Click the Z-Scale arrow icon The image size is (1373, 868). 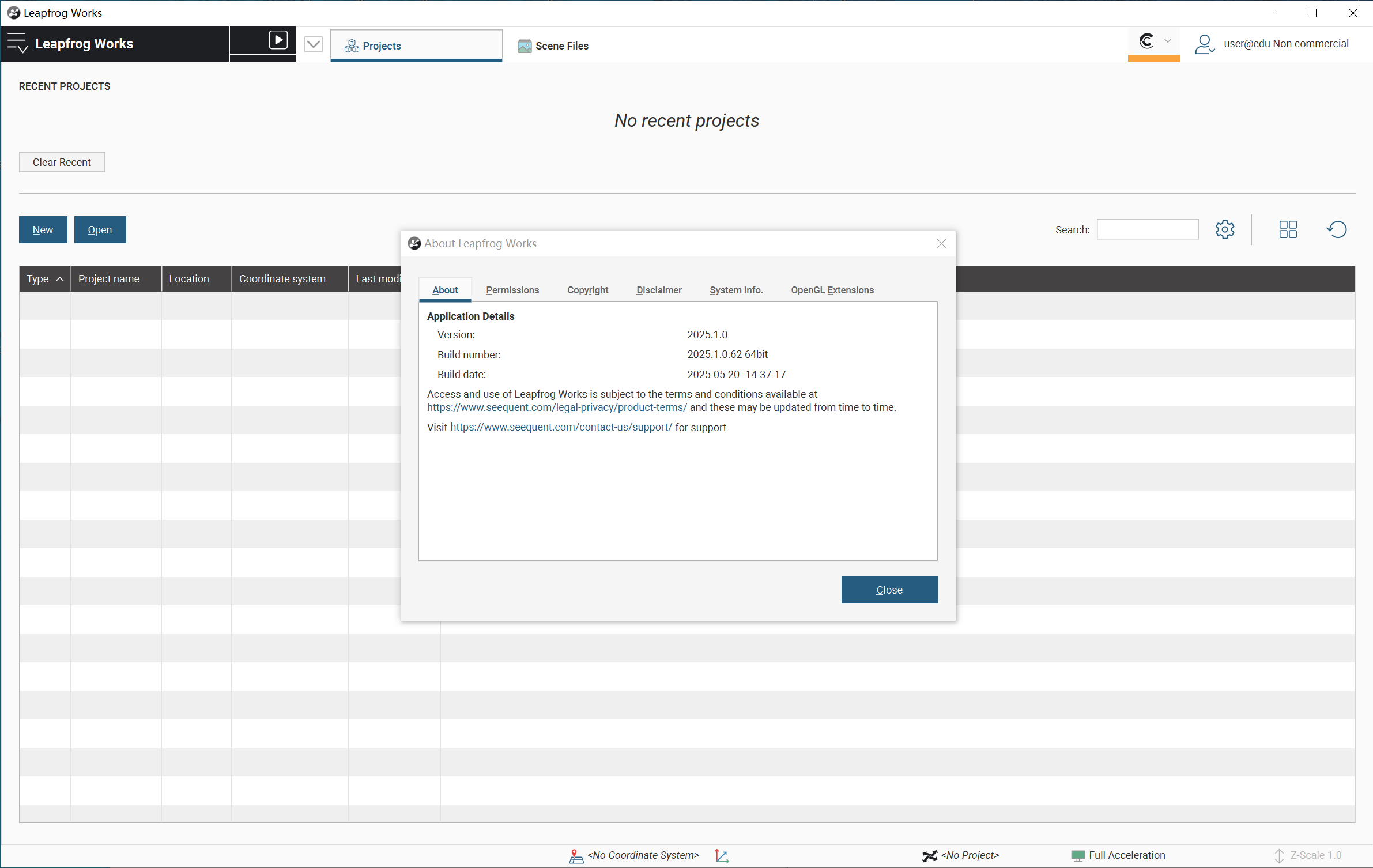point(1279,856)
